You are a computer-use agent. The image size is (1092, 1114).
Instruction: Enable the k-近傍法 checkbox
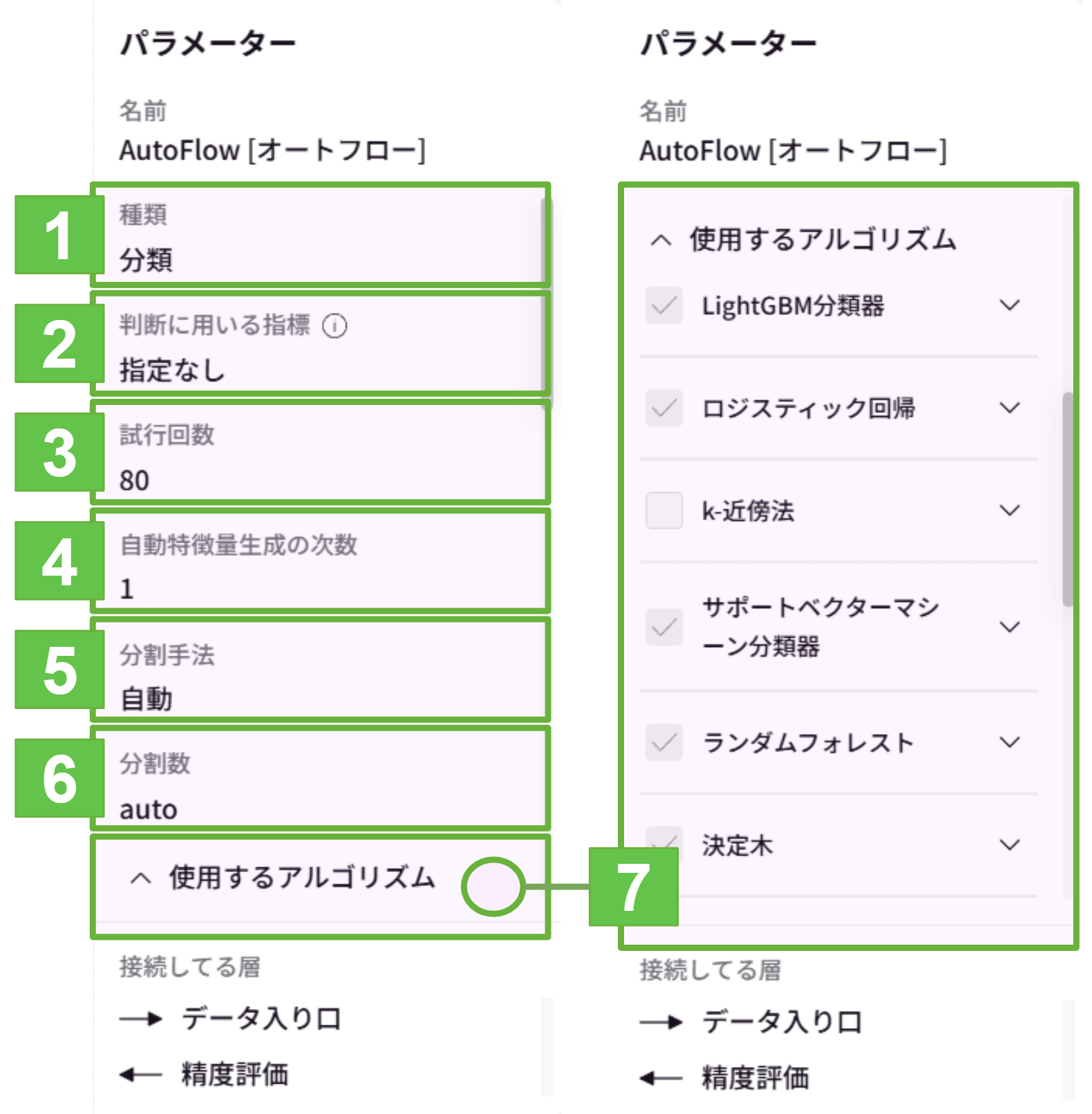point(663,511)
